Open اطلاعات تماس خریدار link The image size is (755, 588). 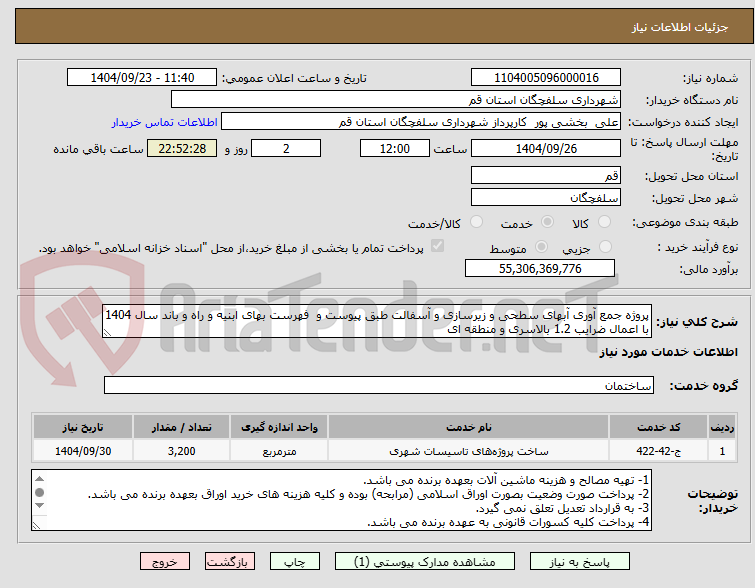click(165, 122)
